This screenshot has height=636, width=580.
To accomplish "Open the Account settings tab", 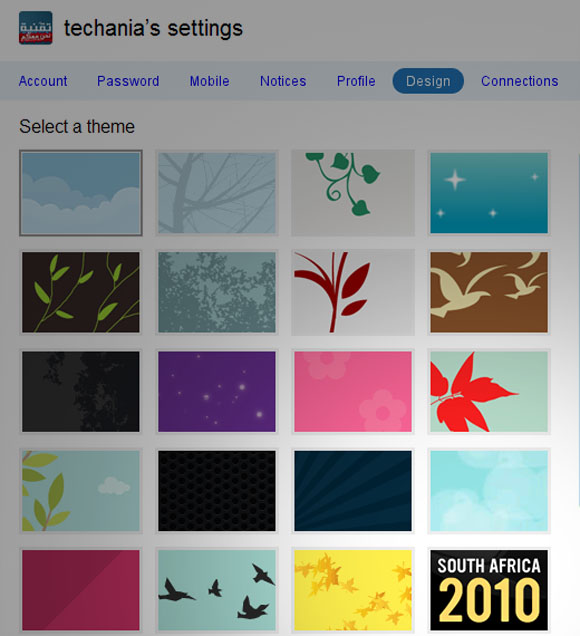I will pyautogui.click(x=43, y=81).
